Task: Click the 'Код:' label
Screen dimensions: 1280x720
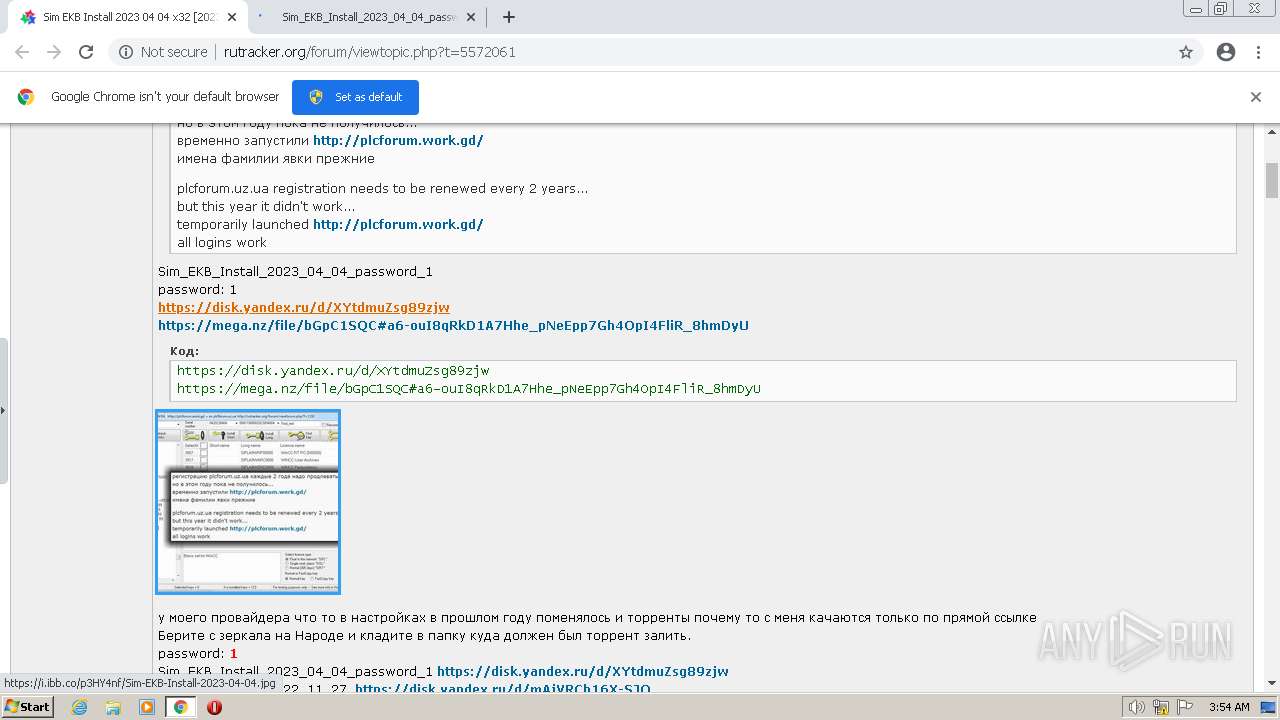Action: click(184, 351)
